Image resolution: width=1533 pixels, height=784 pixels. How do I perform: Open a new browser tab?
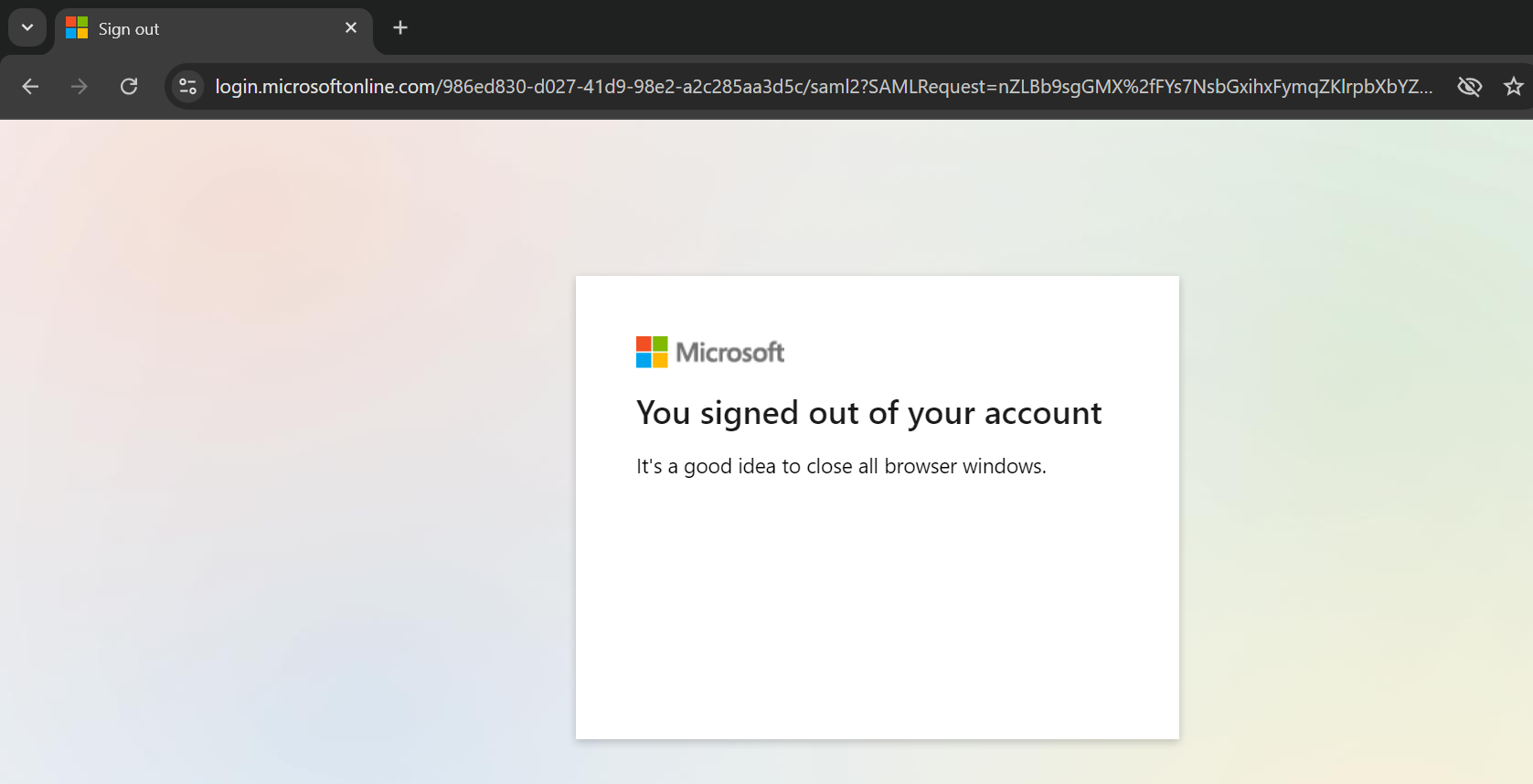(x=400, y=28)
